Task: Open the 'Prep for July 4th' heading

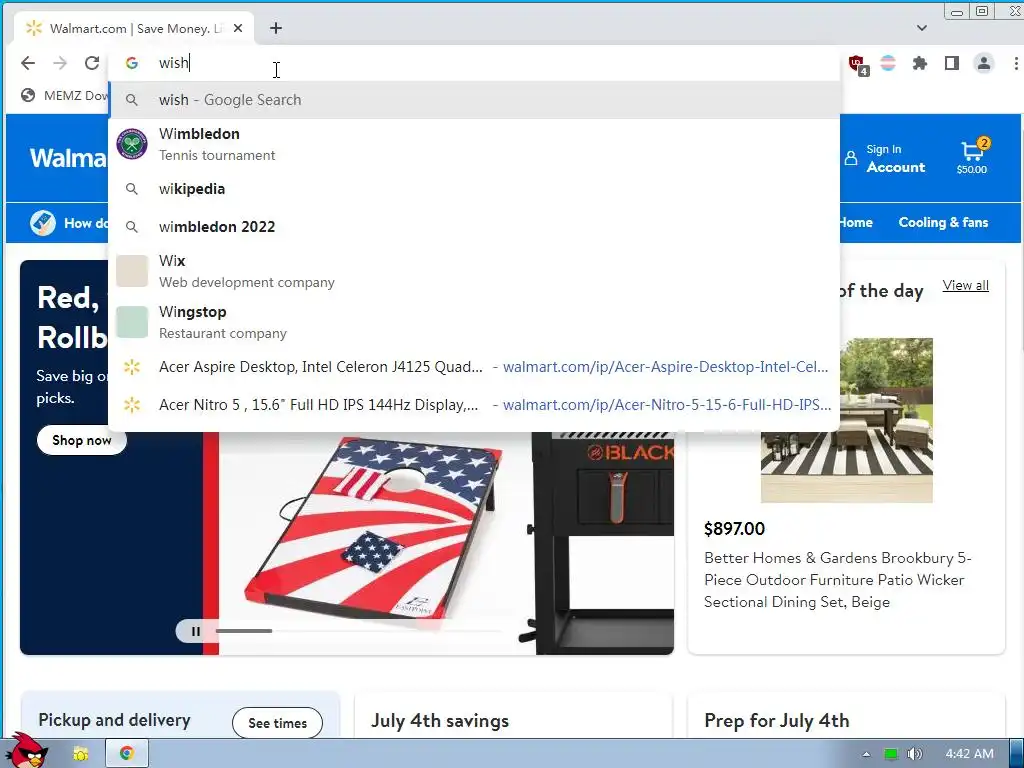Action: (776, 720)
